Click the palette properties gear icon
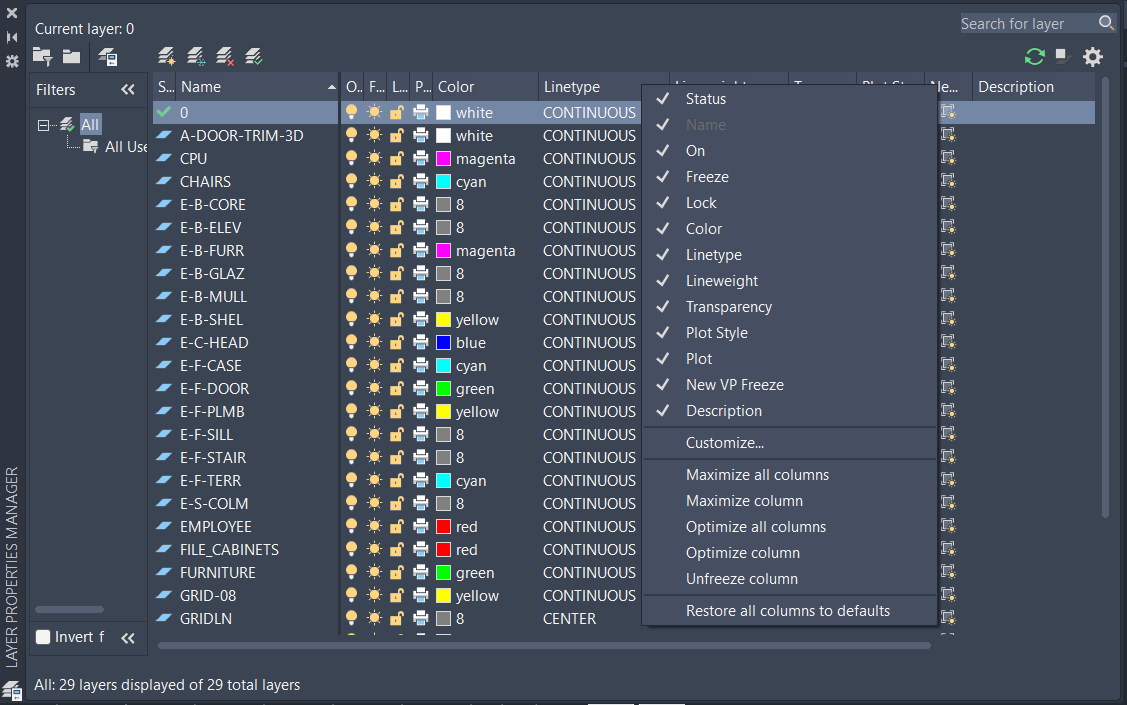The height and width of the screenshot is (705, 1127). [x=12, y=61]
